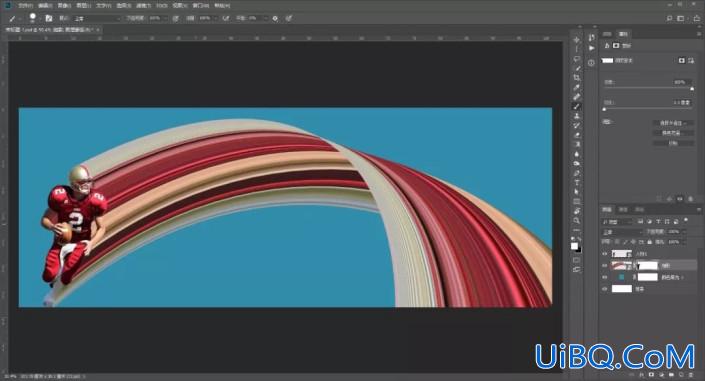Open layer filter kind dropdown
Viewport: 705px width, 381px height.
click(x=617, y=221)
